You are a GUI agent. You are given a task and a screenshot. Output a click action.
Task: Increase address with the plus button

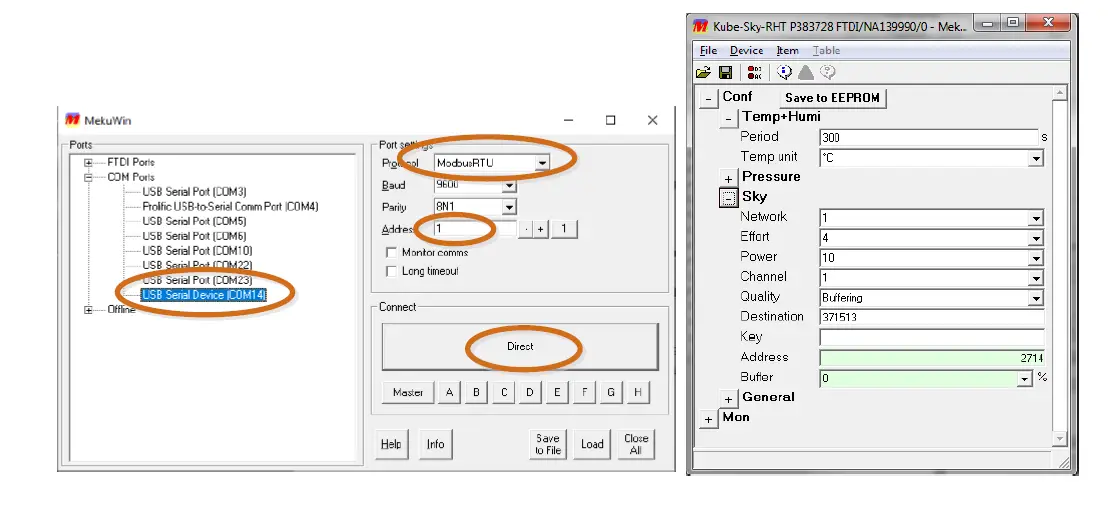tap(541, 229)
